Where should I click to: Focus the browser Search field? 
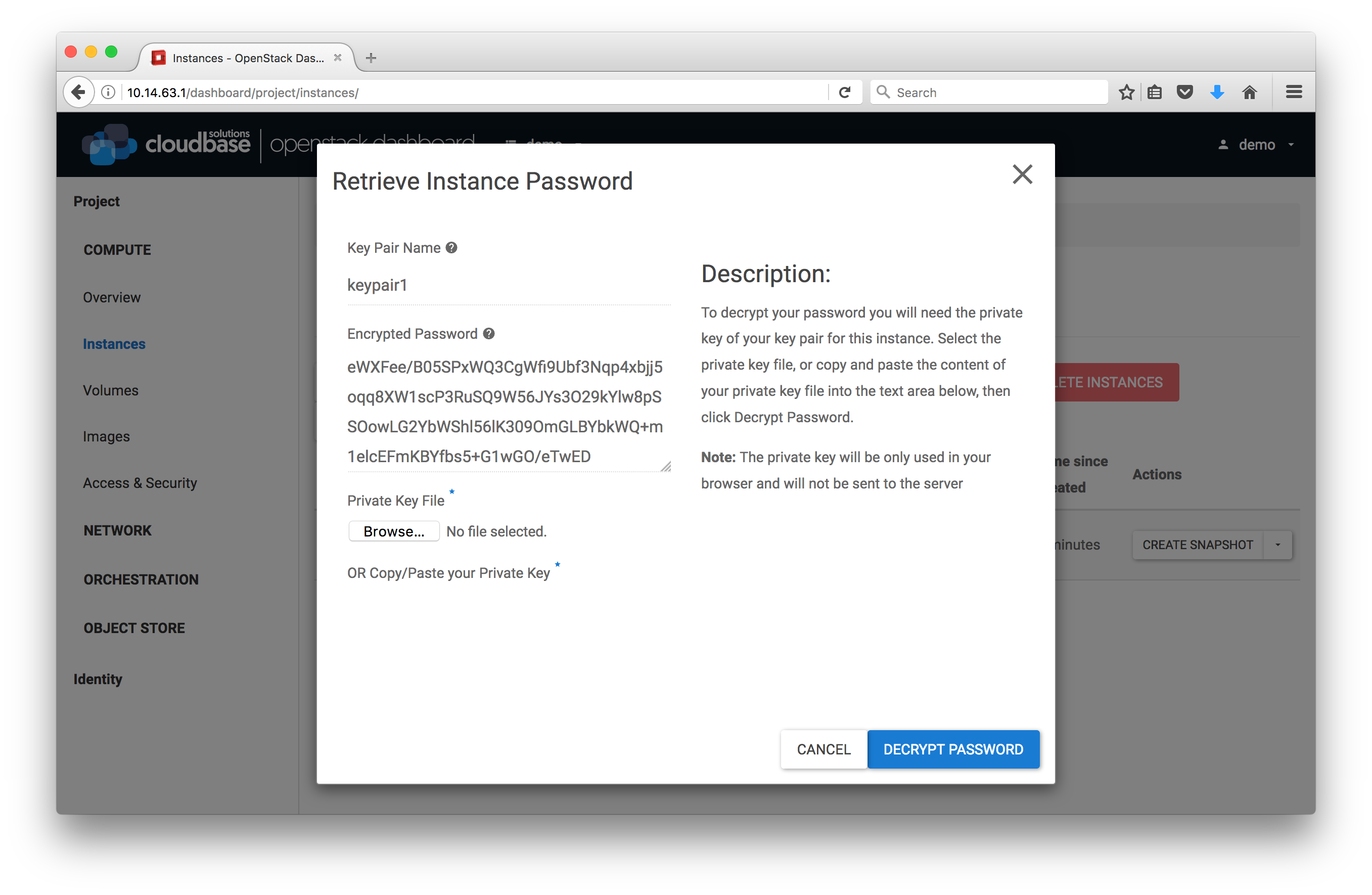[990, 92]
